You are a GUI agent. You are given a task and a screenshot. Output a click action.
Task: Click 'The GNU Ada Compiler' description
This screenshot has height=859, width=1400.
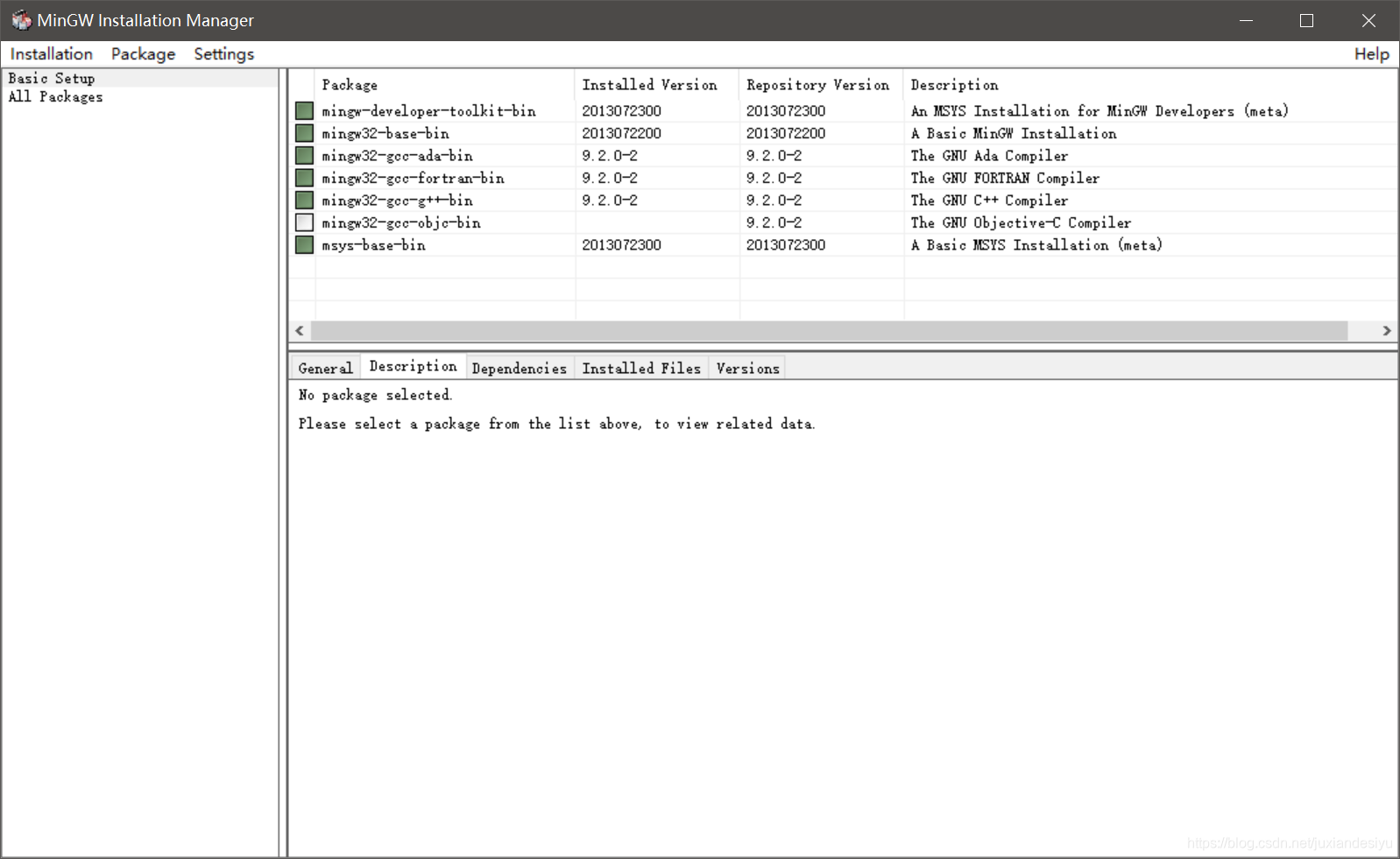click(989, 155)
